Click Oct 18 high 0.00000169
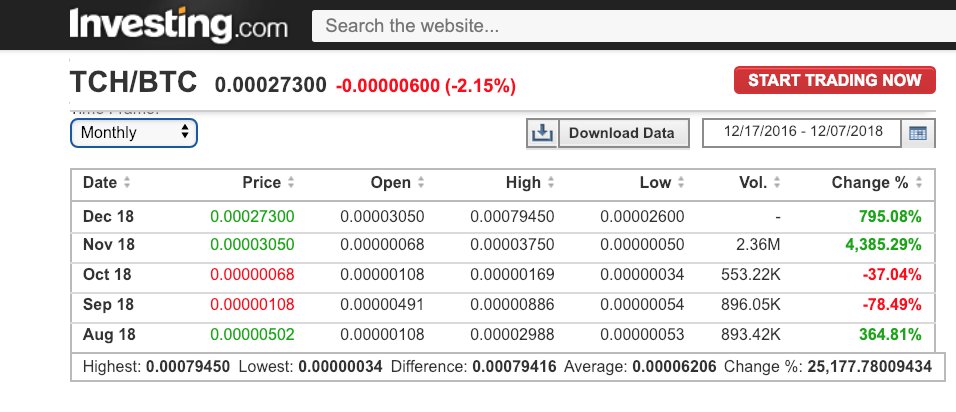Viewport: 956px width, 412px height. [x=512, y=275]
